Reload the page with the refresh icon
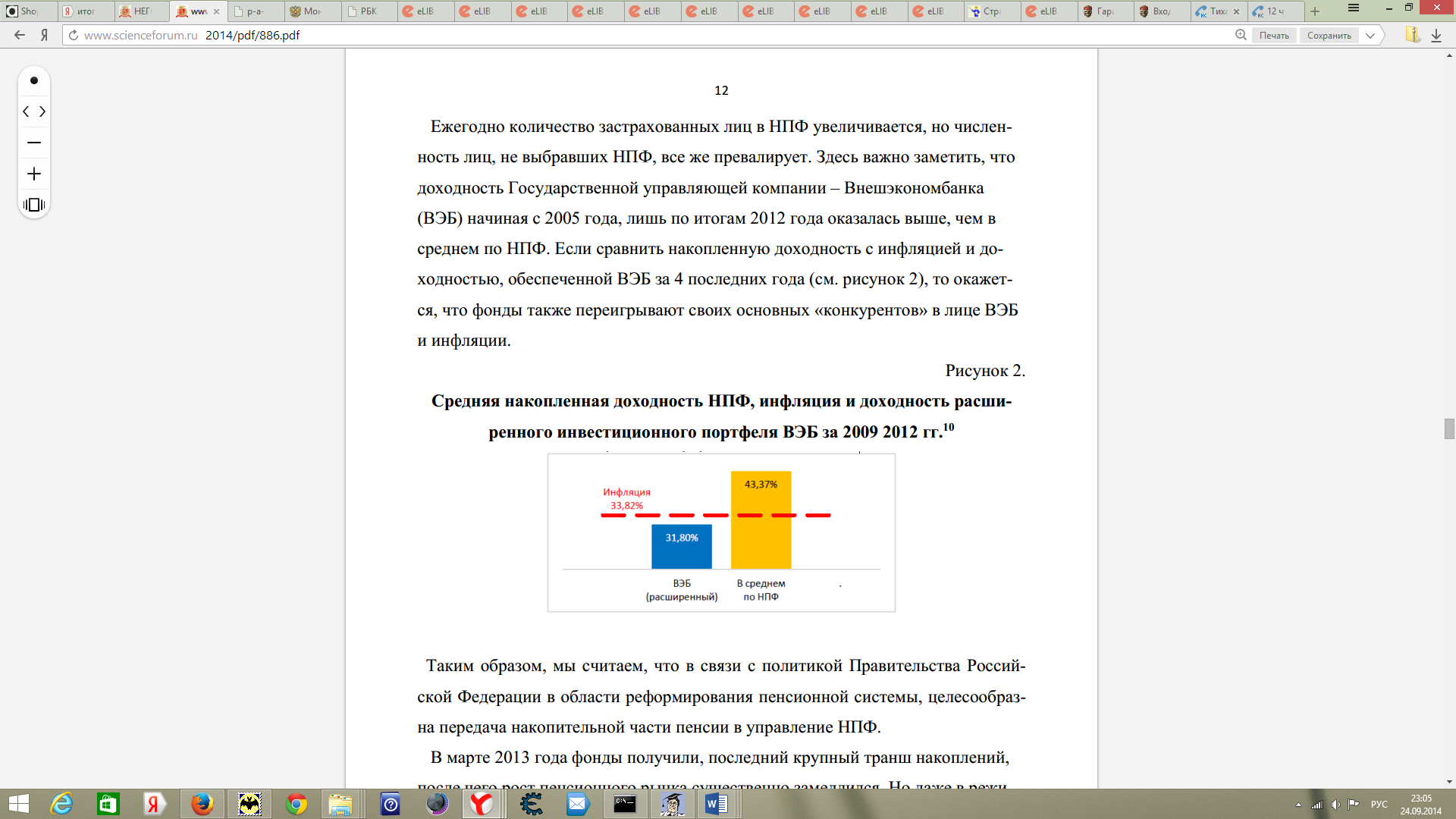This screenshot has width=1456, height=819. [74, 35]
